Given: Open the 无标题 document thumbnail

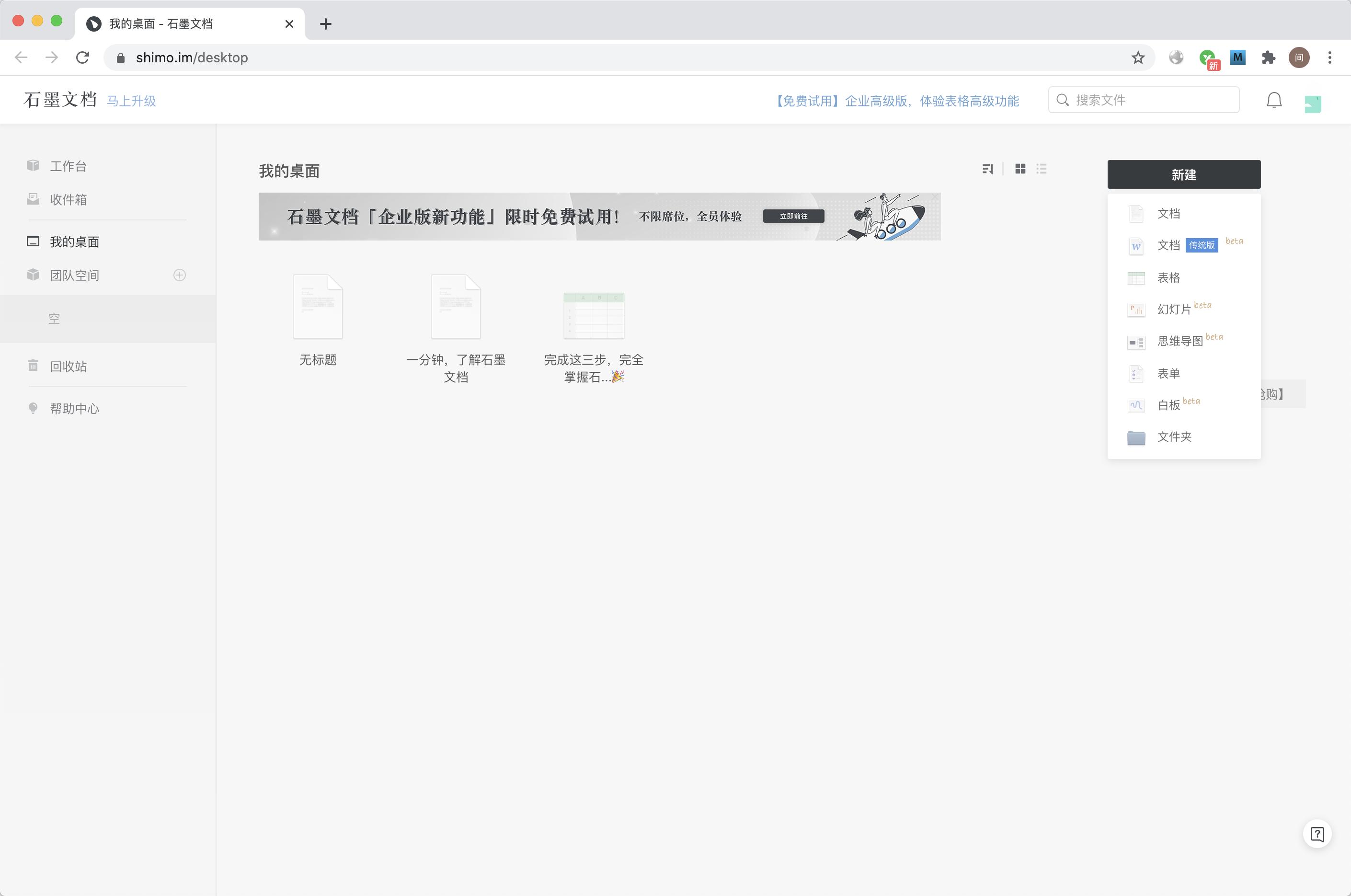Looking at the screenshot, I should pyautogui.click(x=318, y=306).
